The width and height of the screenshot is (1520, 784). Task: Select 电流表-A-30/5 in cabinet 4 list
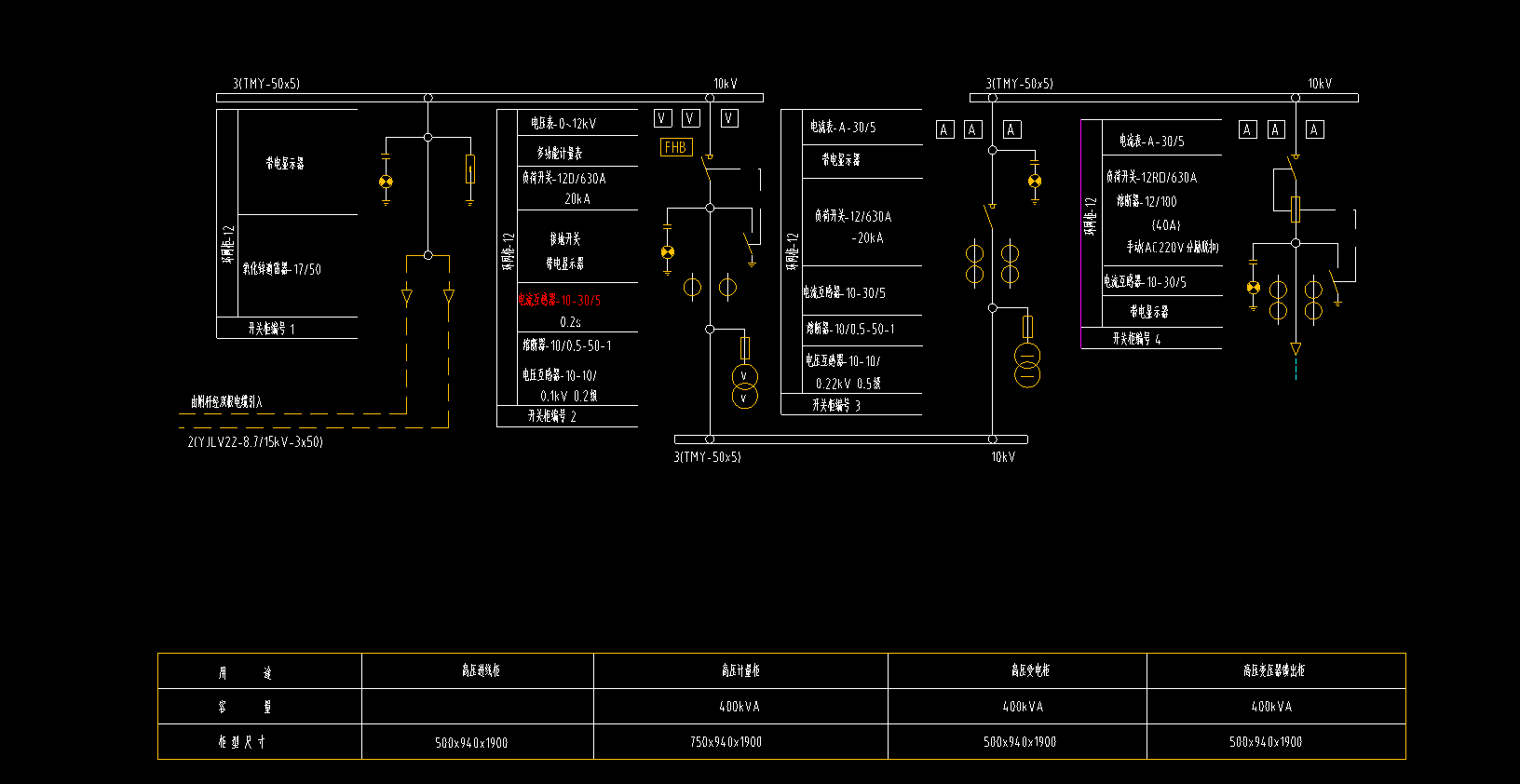tap(1152, 142)
